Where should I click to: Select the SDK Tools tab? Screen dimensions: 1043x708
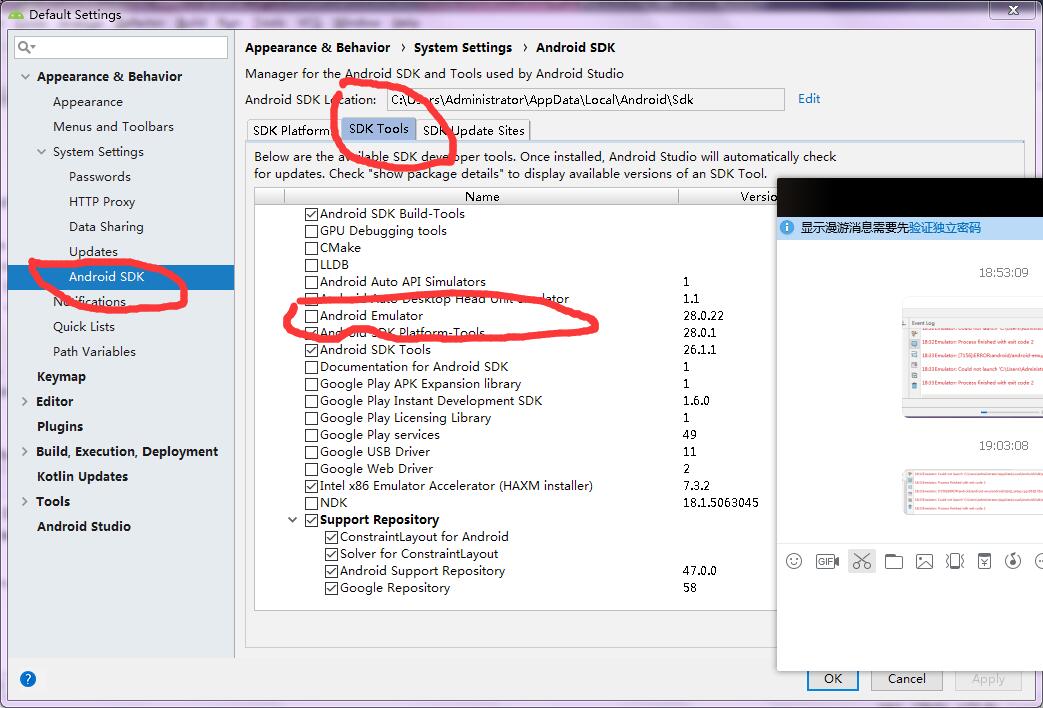tap(378, 129)
